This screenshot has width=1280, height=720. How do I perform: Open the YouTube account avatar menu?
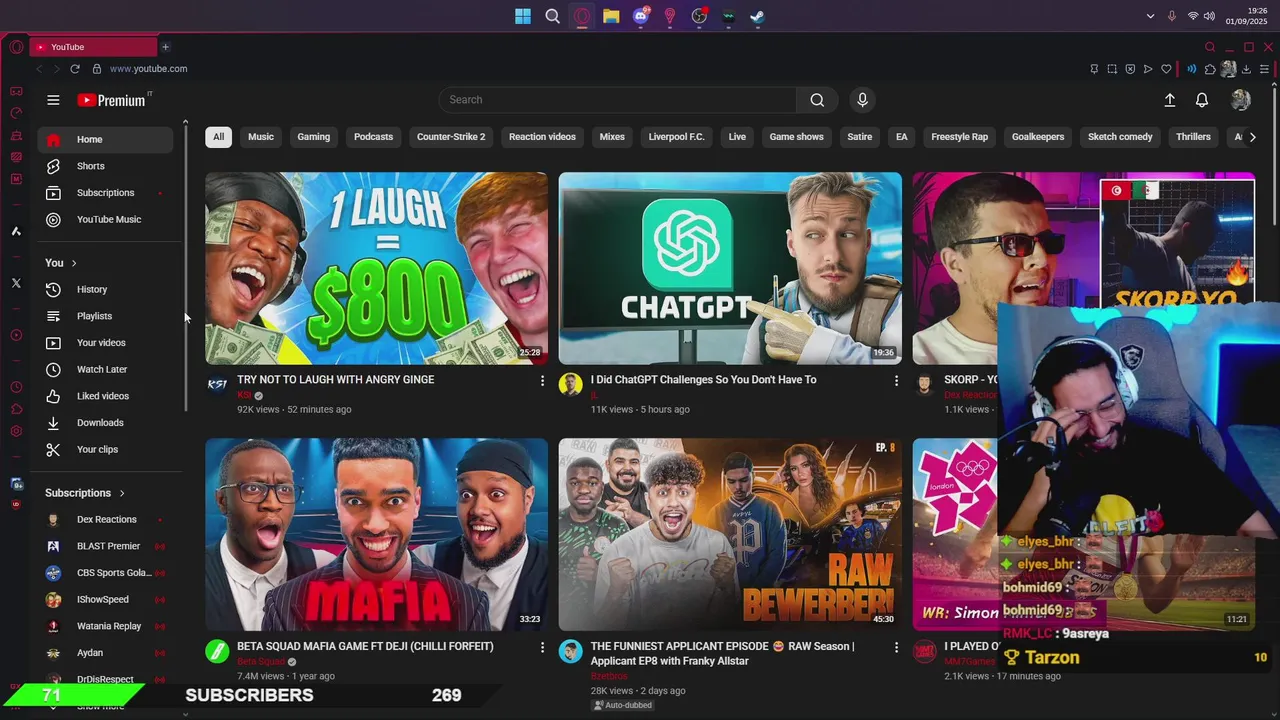point(1241,100)
